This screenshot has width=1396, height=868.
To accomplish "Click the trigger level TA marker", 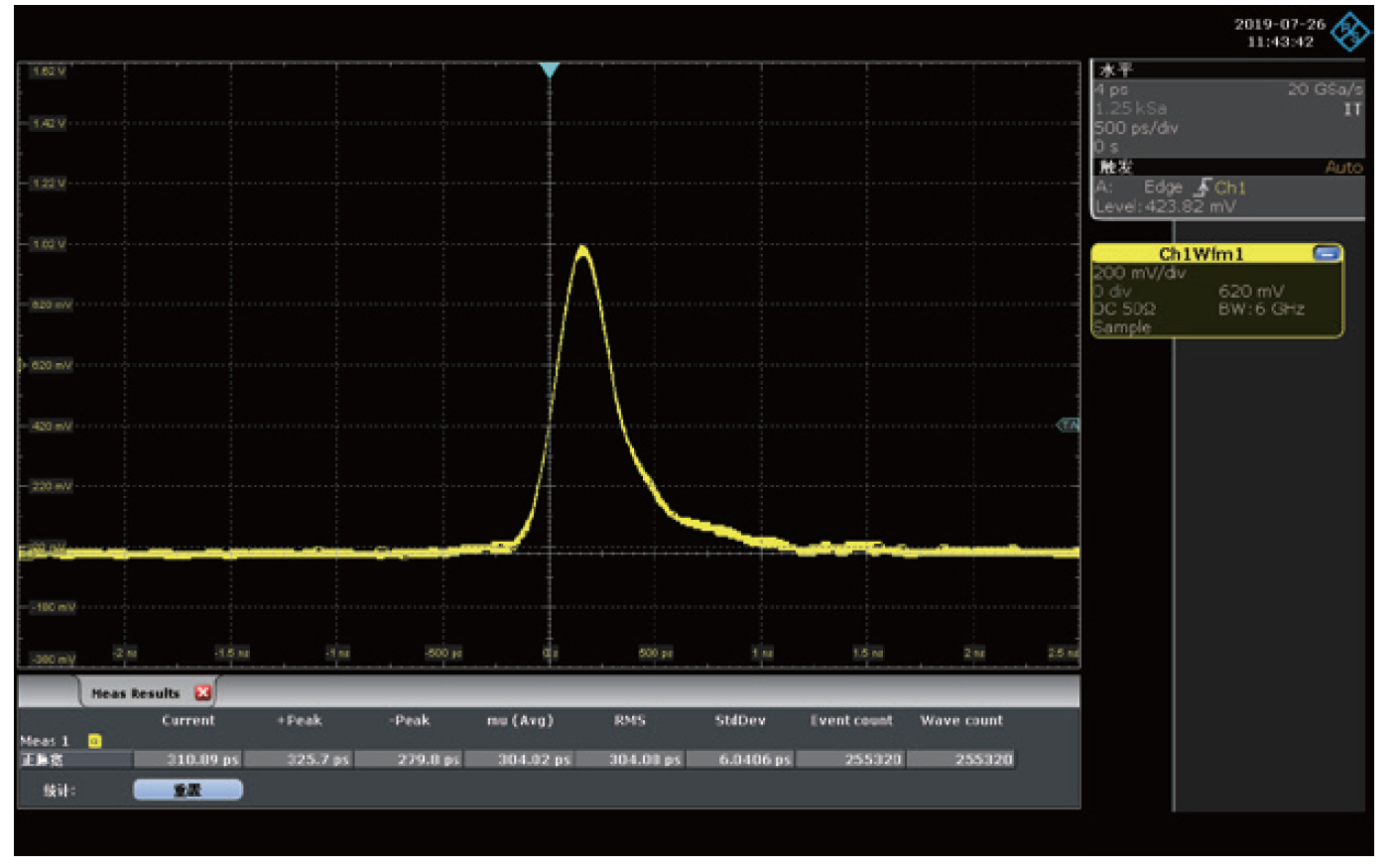I will pyautogui.click(x=1069, y=426).
